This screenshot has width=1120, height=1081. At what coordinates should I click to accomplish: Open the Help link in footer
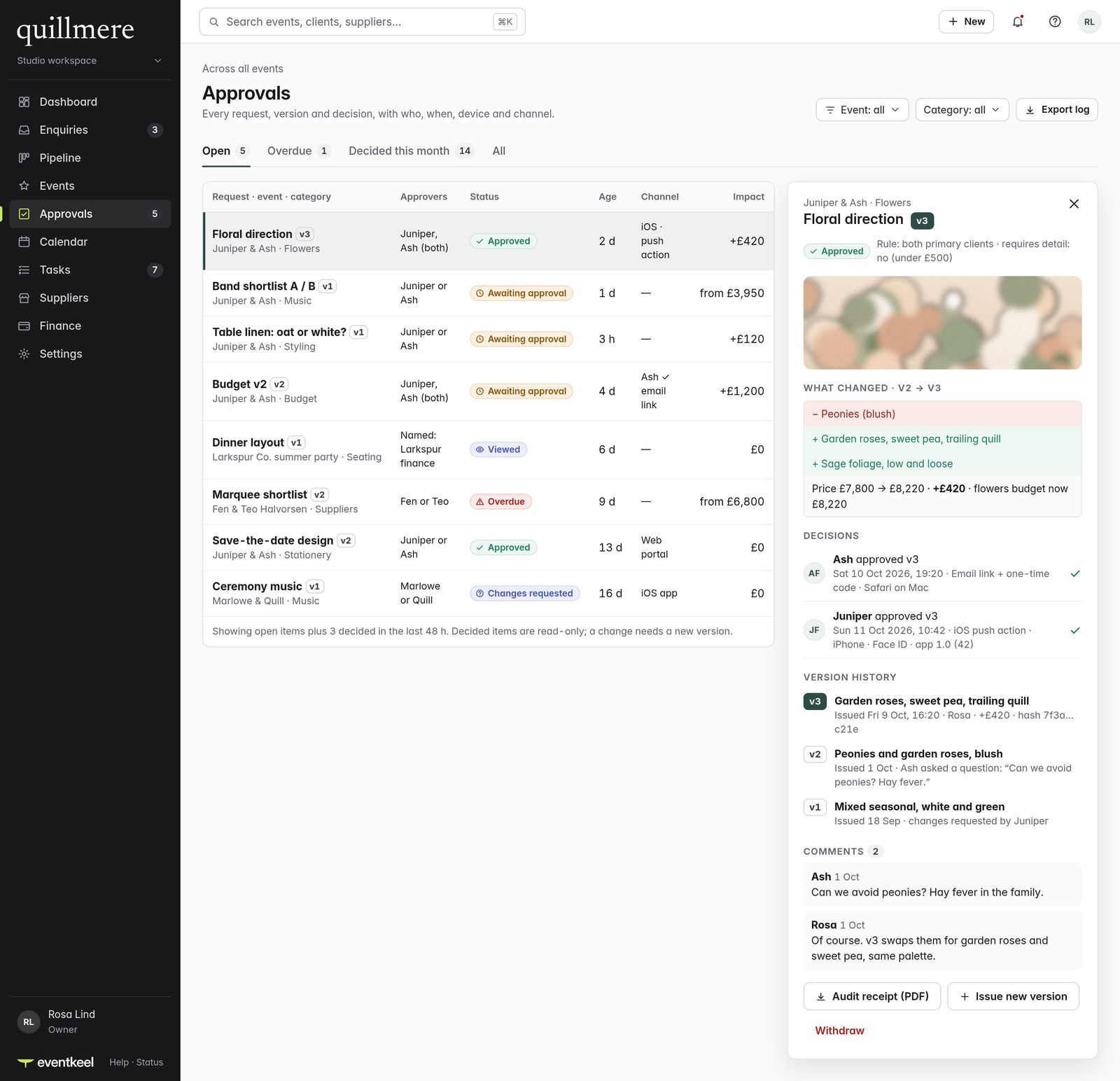pos(119,1062)
